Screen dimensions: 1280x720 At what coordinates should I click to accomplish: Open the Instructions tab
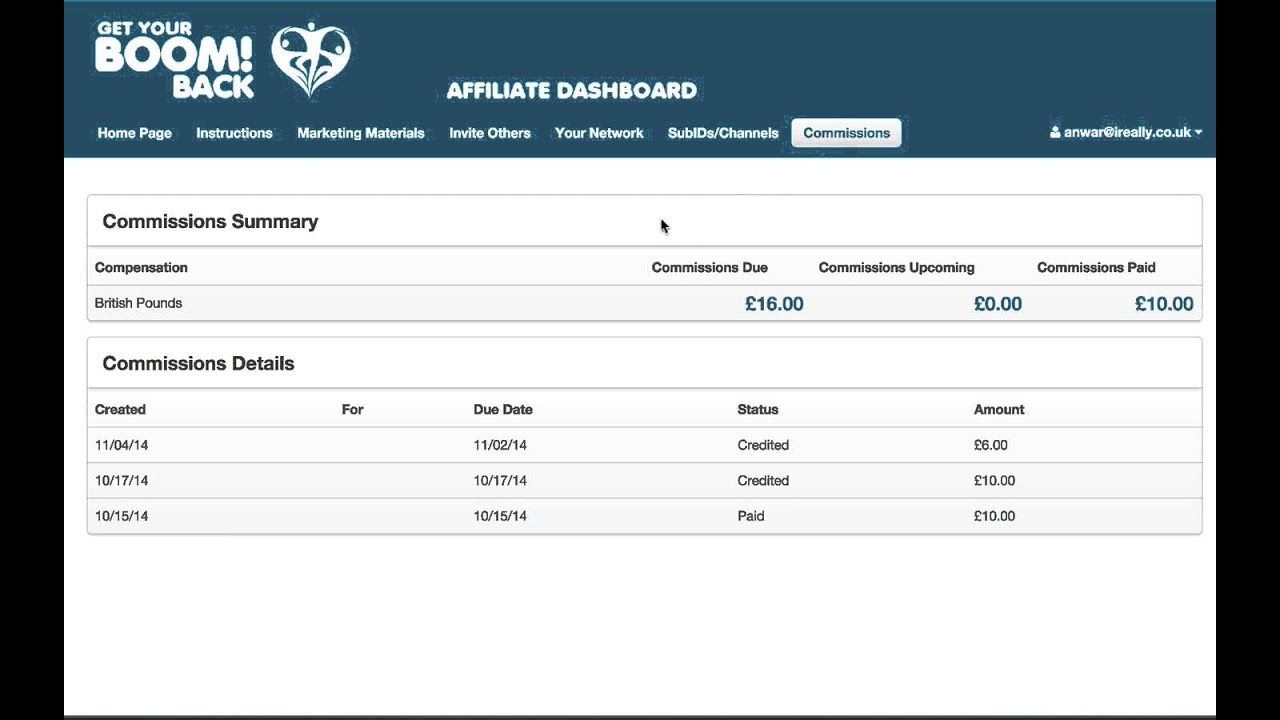pyautogui.click(x=234, y=133)
